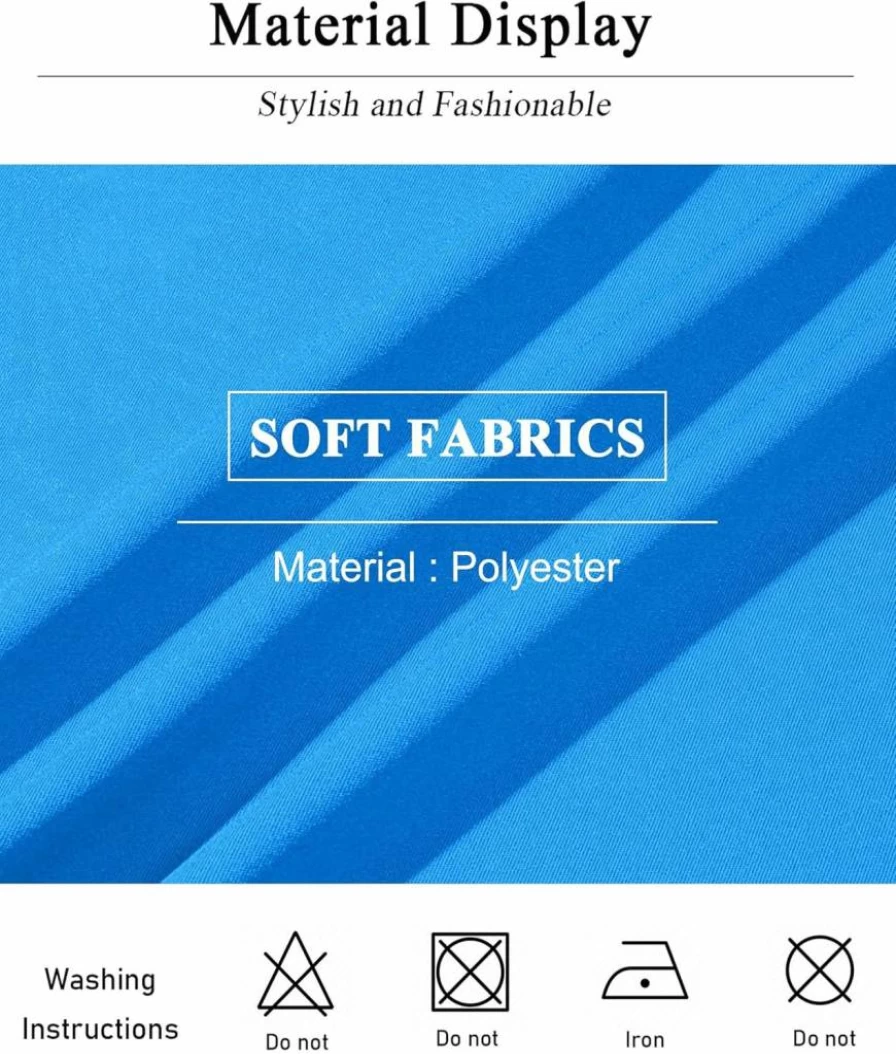Select the crossed-out tumble dry square icon
The width and height of the screenshot is (896, 1054).
point(470,972)
